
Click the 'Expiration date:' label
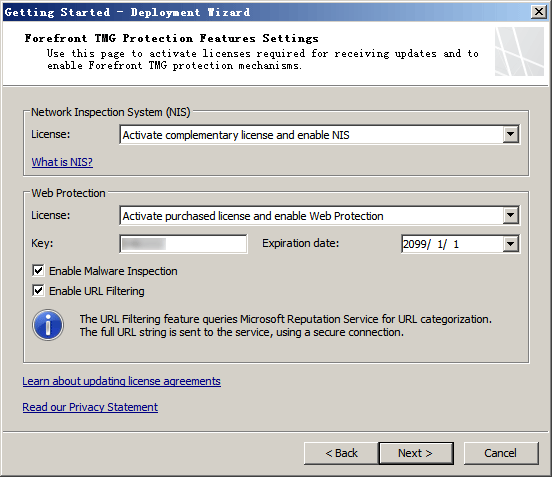pyautogui.click(x=301, y=243)
